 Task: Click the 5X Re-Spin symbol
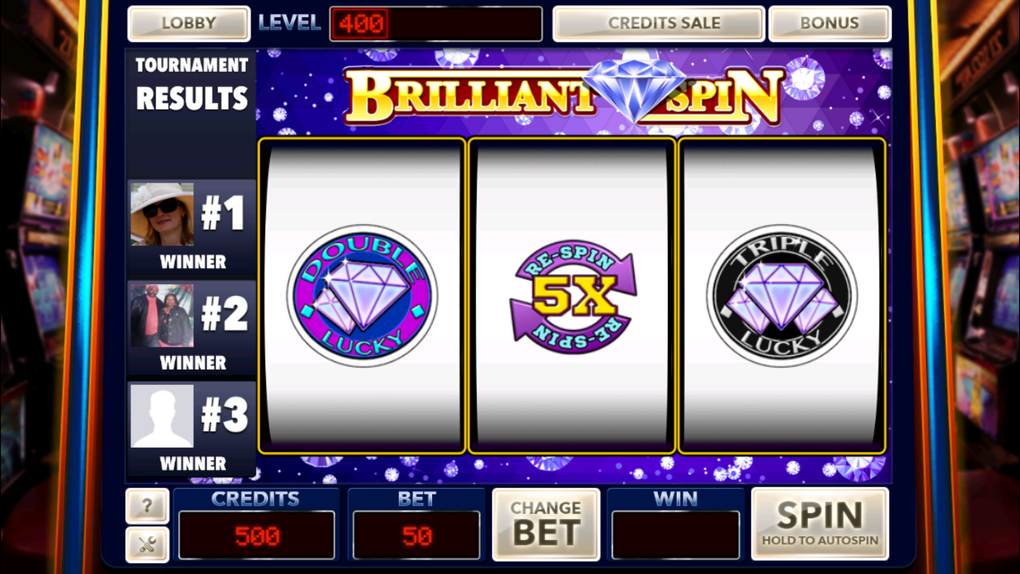click(572, 297)
